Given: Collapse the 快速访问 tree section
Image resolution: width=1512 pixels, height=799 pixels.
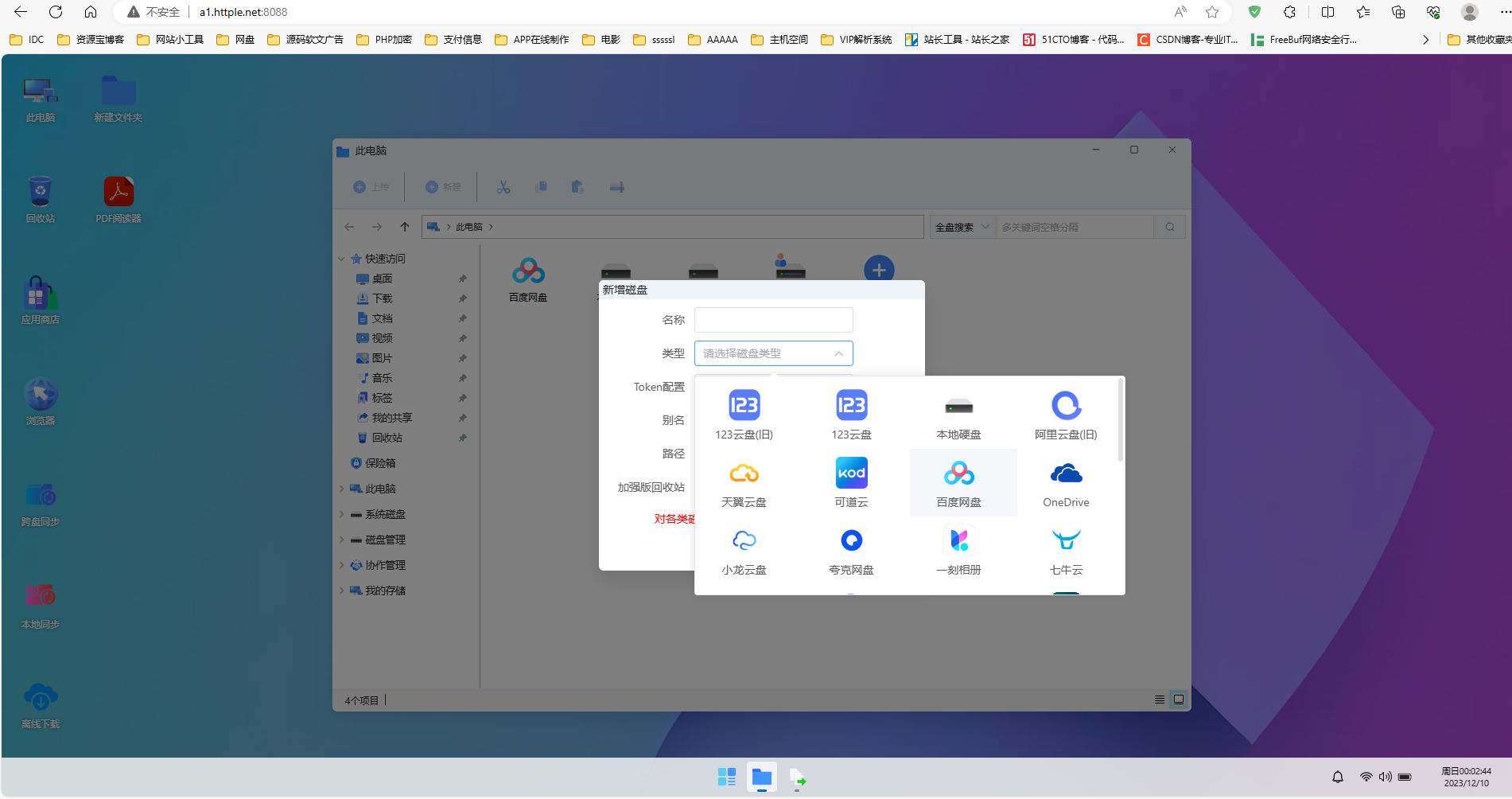Looking at the screenshot, I should click(x=341, y=259).
